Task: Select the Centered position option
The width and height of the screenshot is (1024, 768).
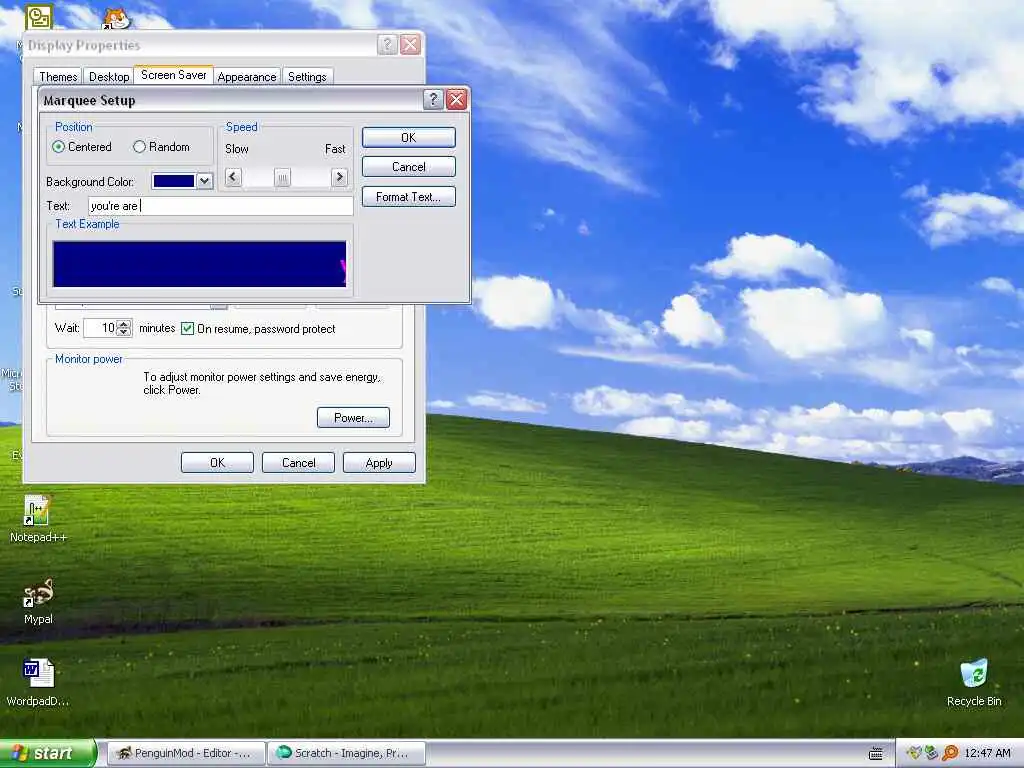Action: (x=82, y=147)
